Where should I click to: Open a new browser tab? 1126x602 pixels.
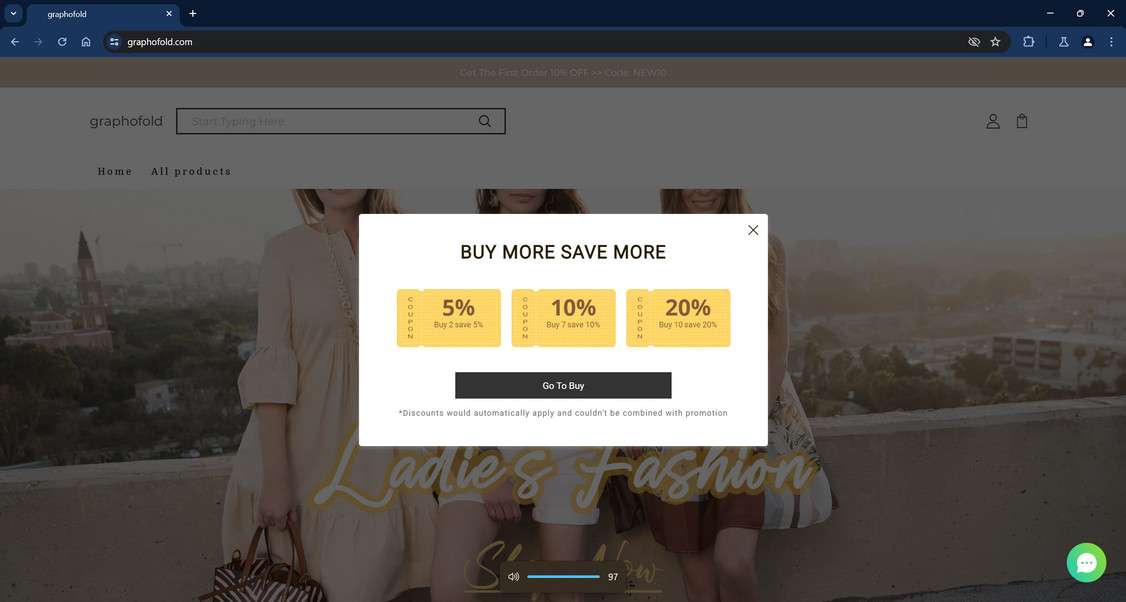coord(192,14)
